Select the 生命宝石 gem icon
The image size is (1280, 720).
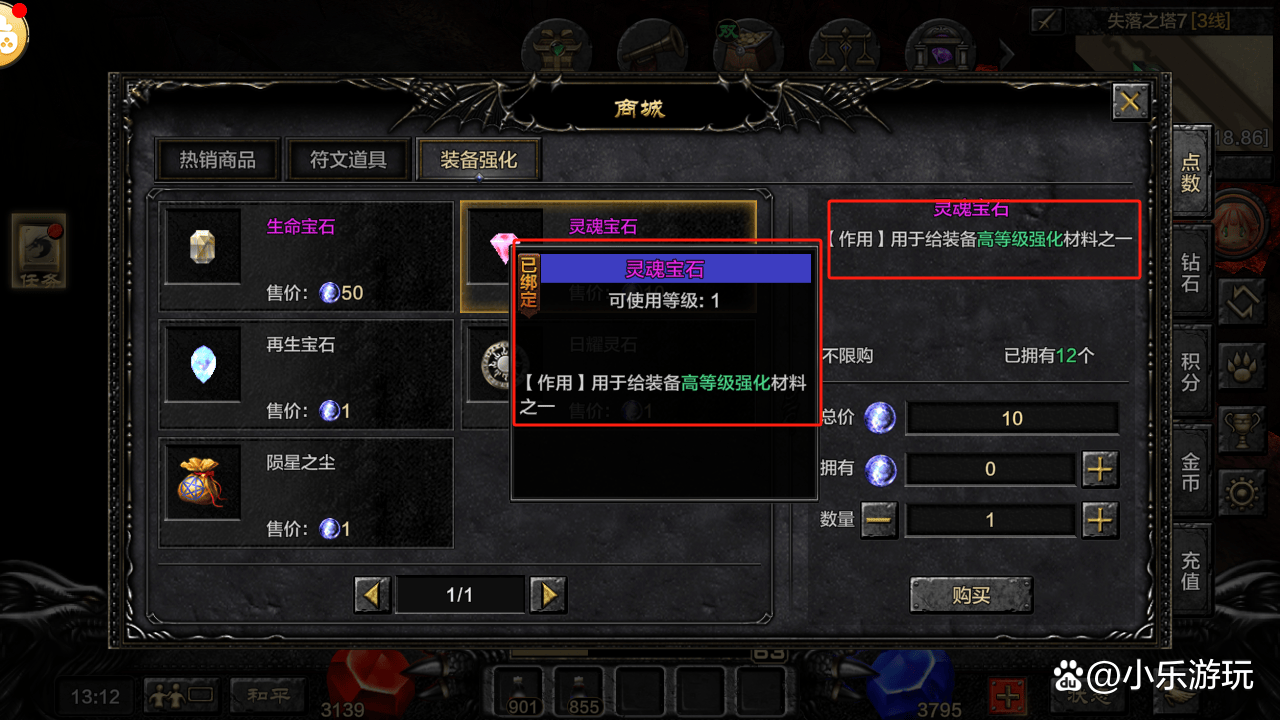pos(203,246)
